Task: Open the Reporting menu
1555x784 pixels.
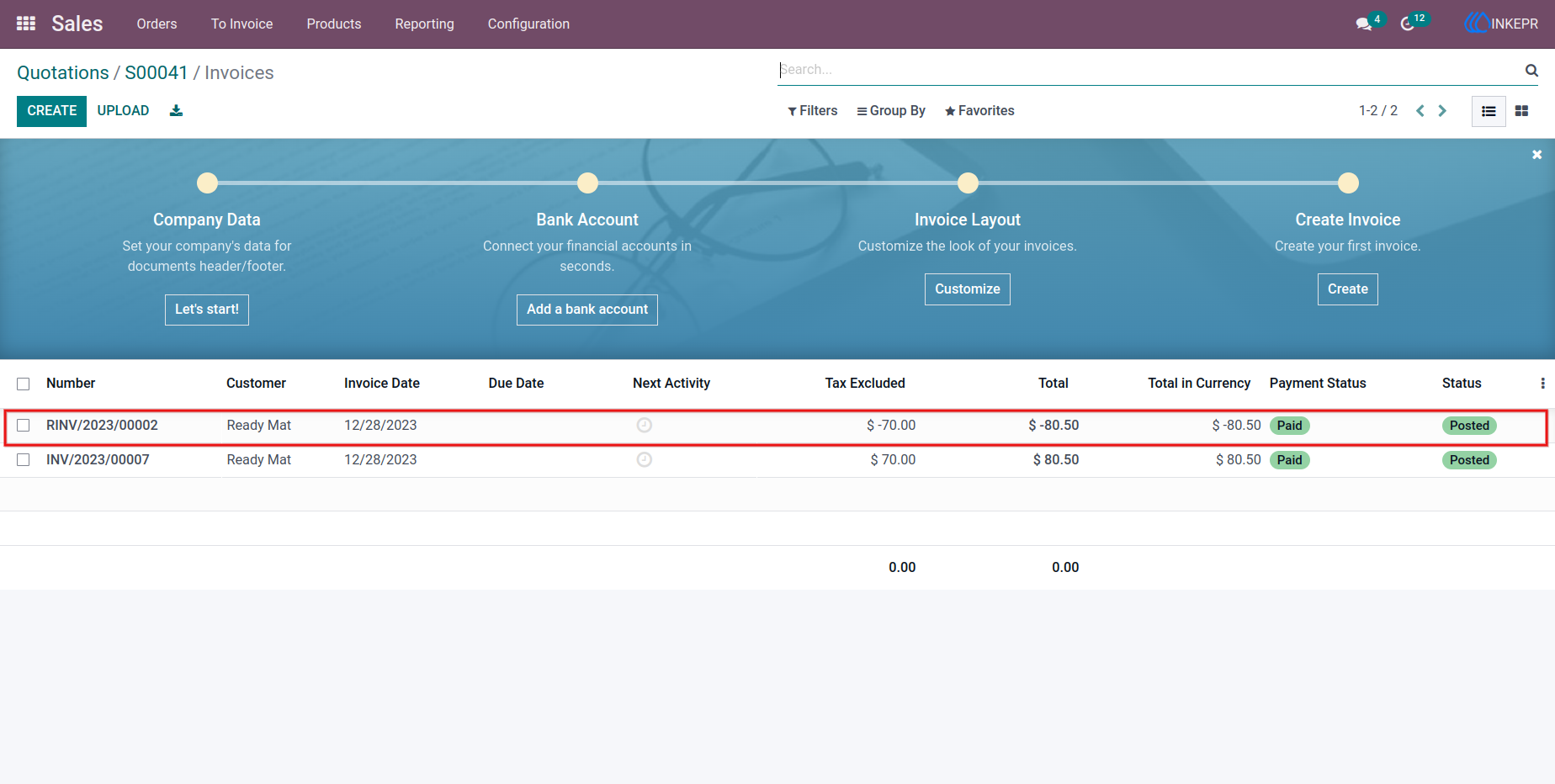Action: (x=425, y=24)
